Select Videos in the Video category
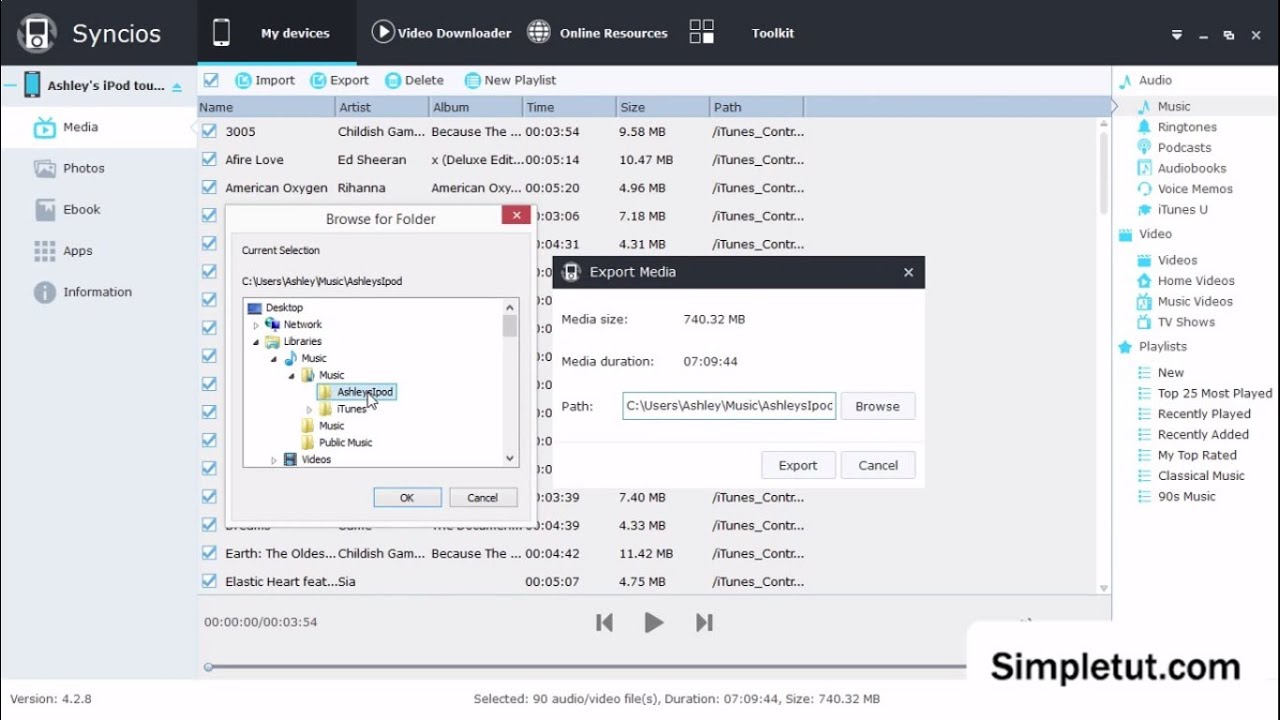1280x720 pixels. point(1177,260)
